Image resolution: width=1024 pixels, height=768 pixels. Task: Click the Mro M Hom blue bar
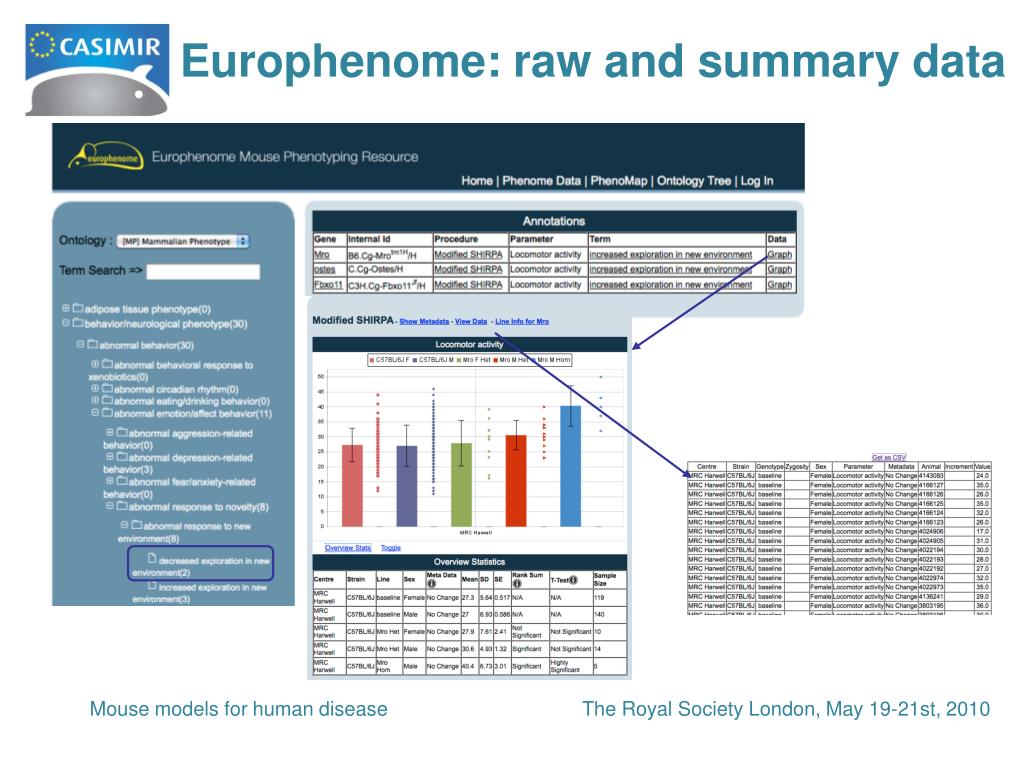point(571,466)
